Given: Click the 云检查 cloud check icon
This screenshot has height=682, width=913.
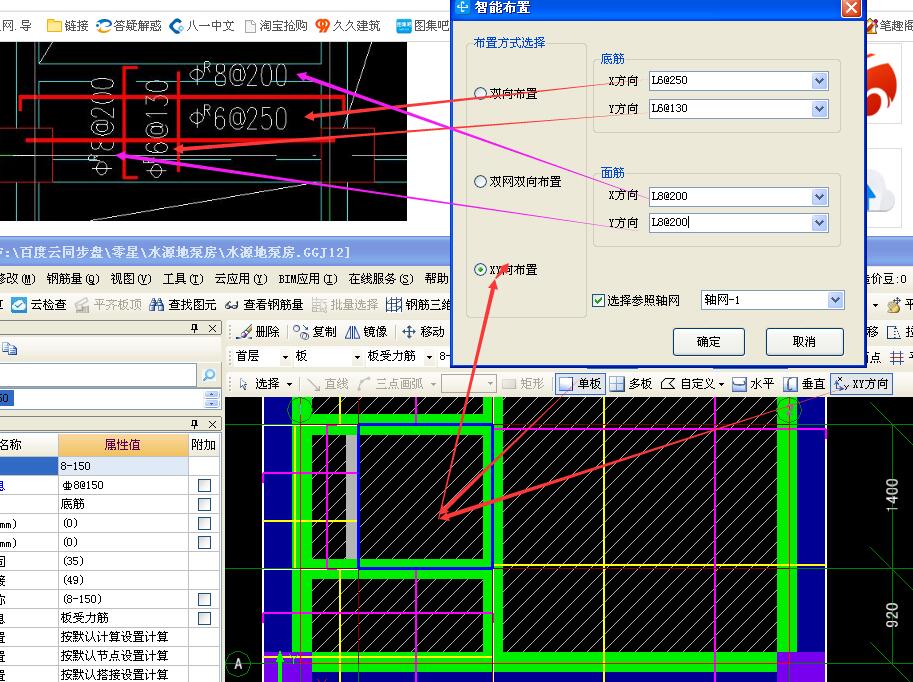Looking at the screenshot, I should tap(19, 305).
